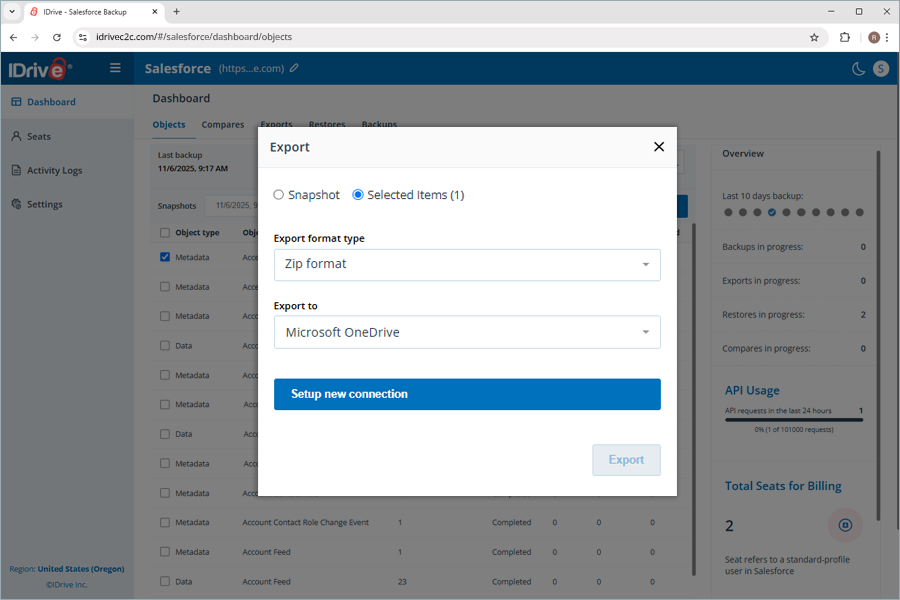The height and width of the screenshot is (600, 900).
Task: Click the Seats person icon
Action: 16,136
